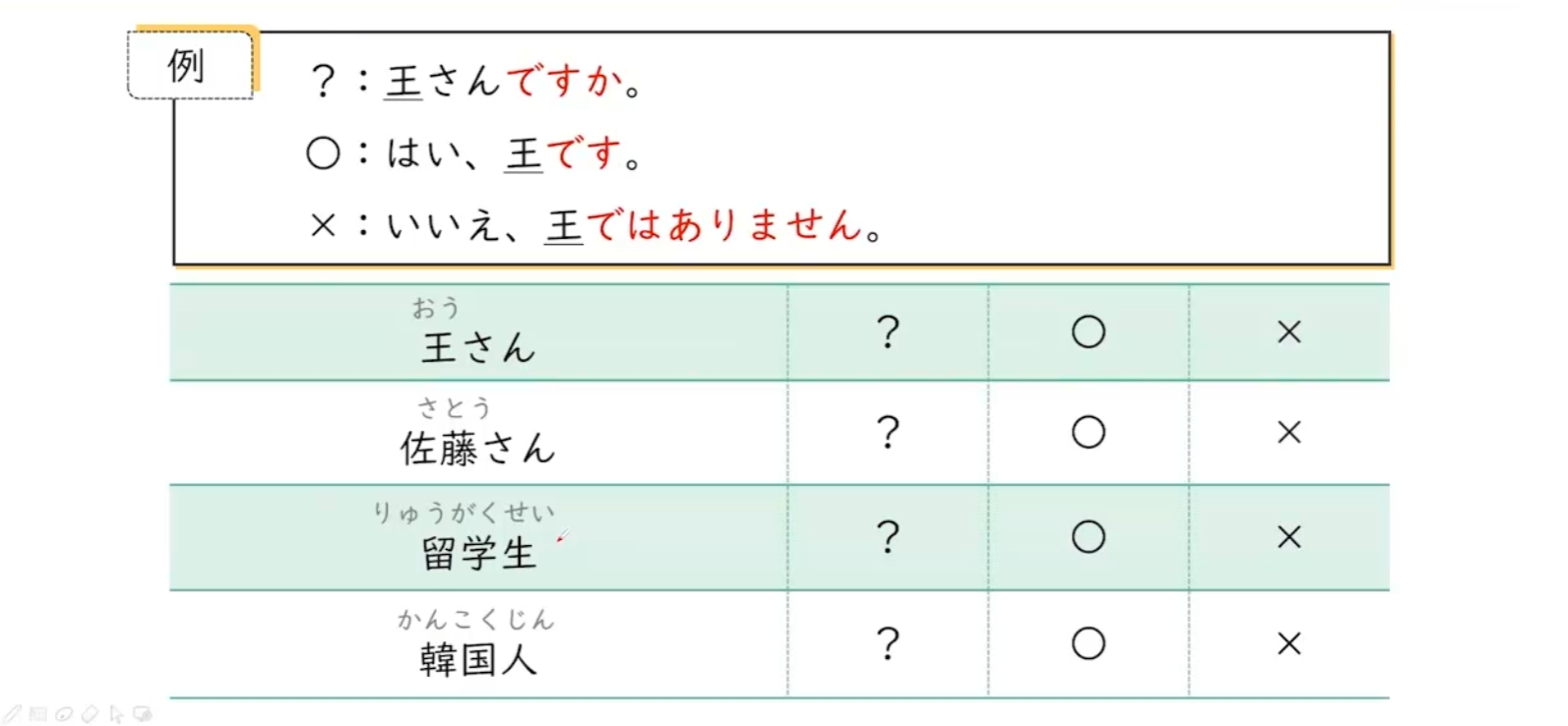The image size is (1568, 726).
Task: Click the 留学生 table cell text
Action: click(478, 553)
